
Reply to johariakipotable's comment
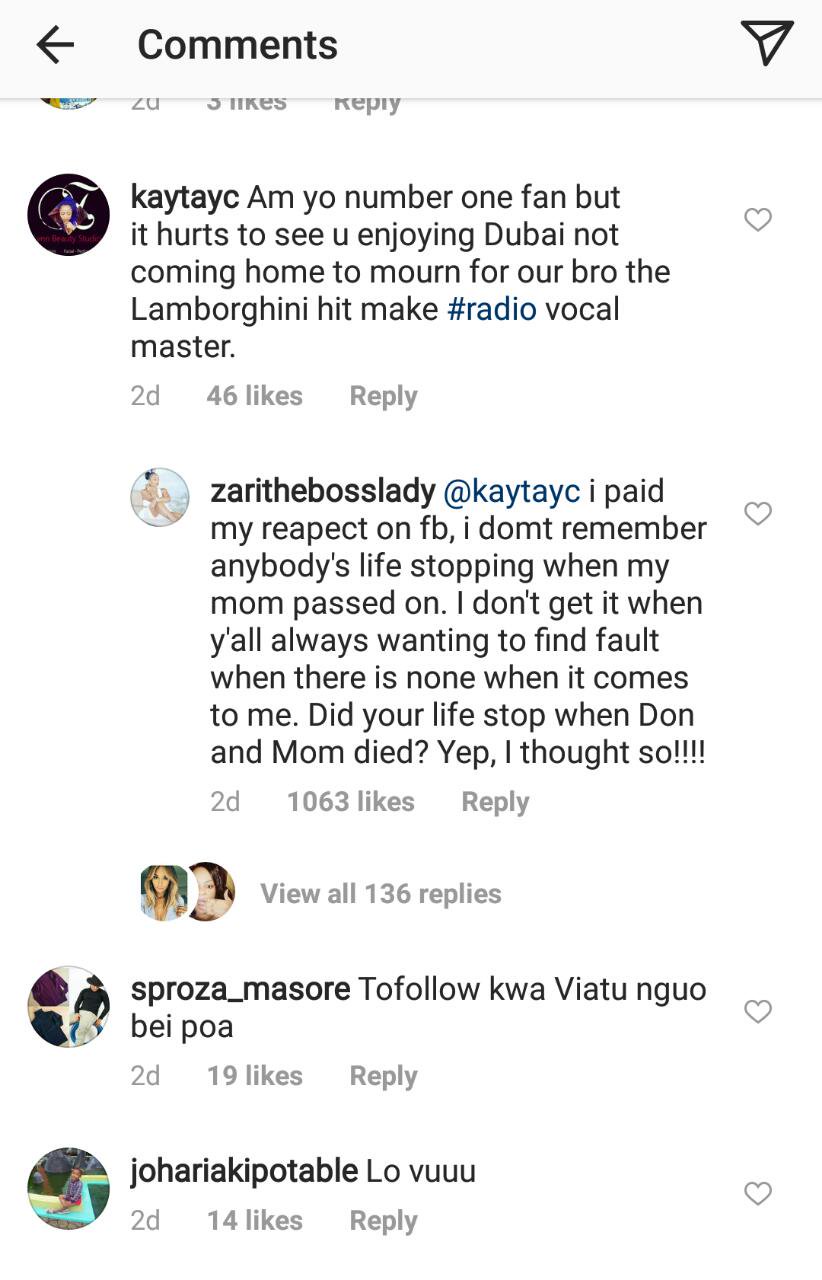coord(383,1221)
